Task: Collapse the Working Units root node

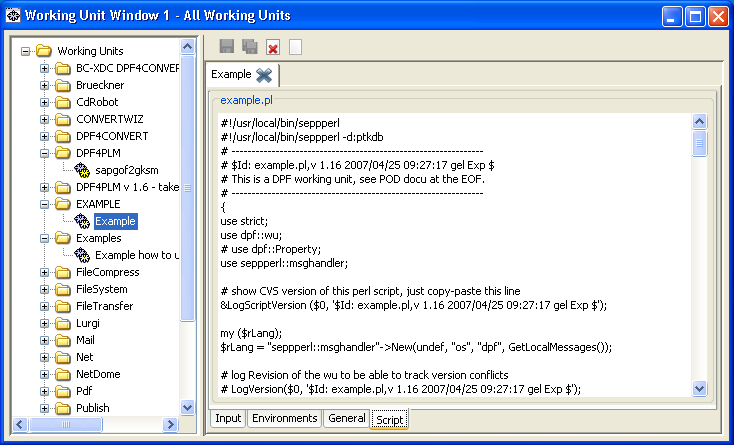Action: (25, 51)
